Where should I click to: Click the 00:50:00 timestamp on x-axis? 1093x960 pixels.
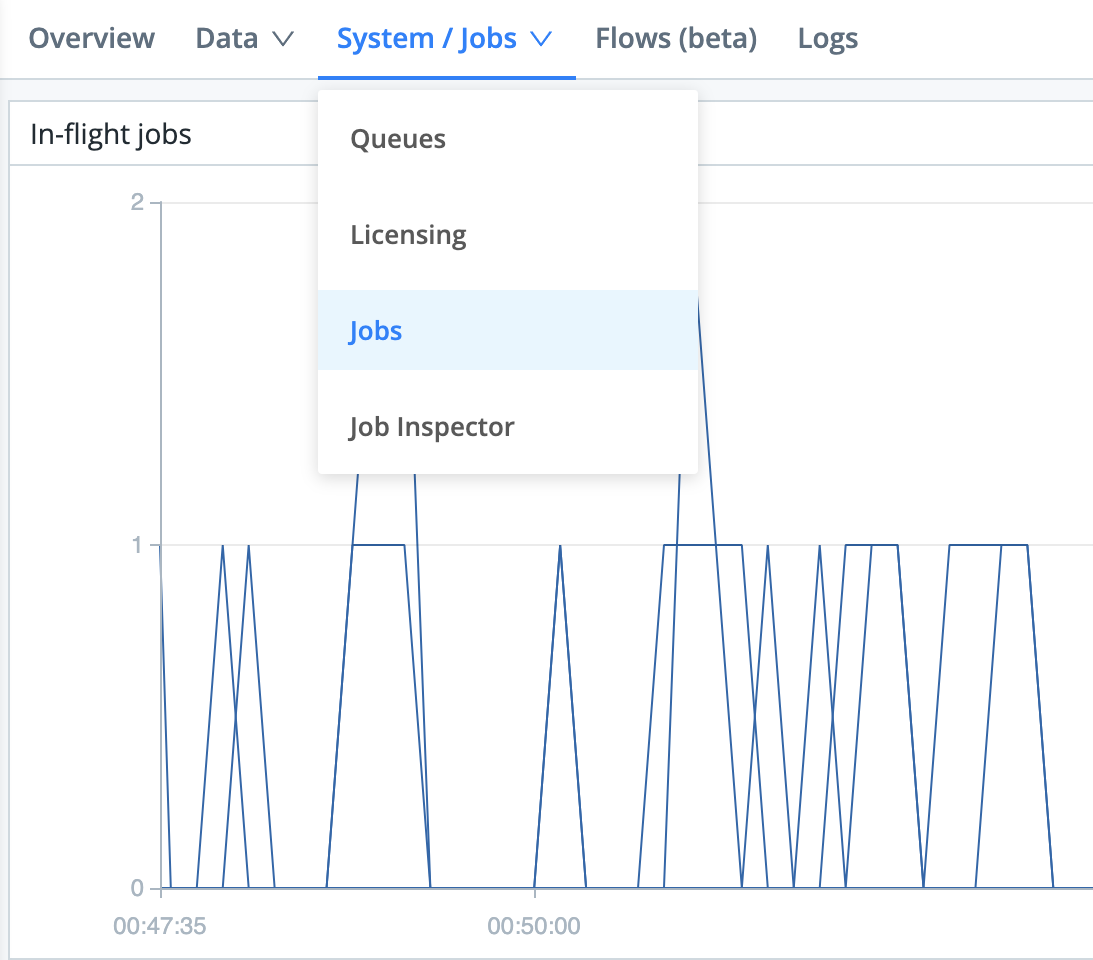click(x=535, y=926)
